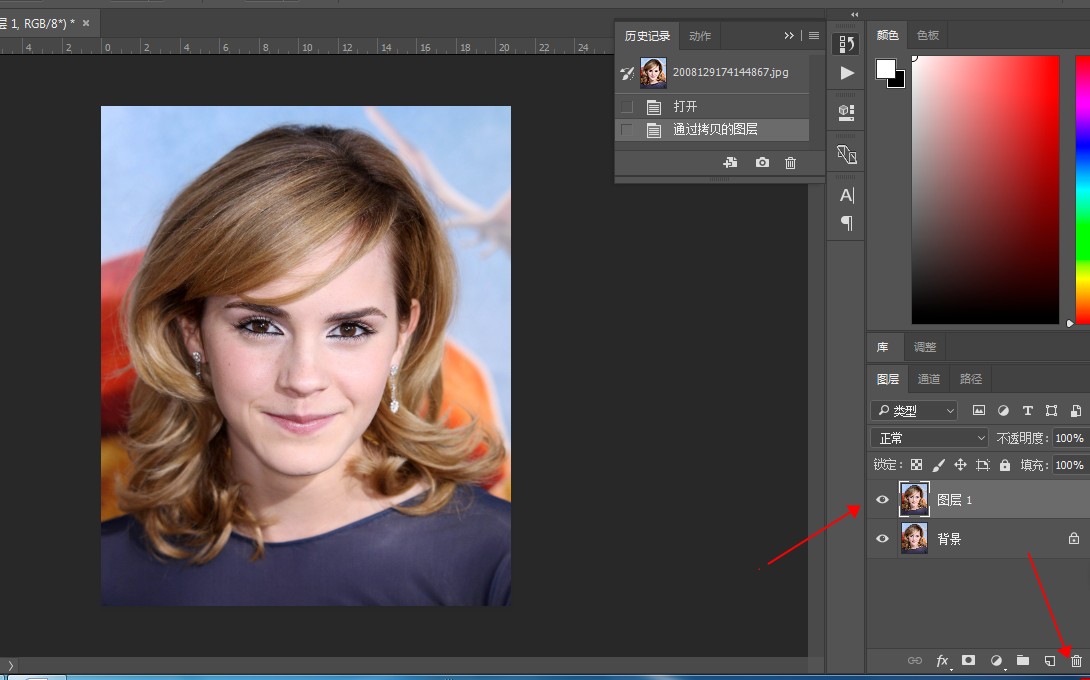The width and height of the screenshot is (1090, 680).
Task: Select the 通过拷贝的图层 history state
Action: (715, 130)
